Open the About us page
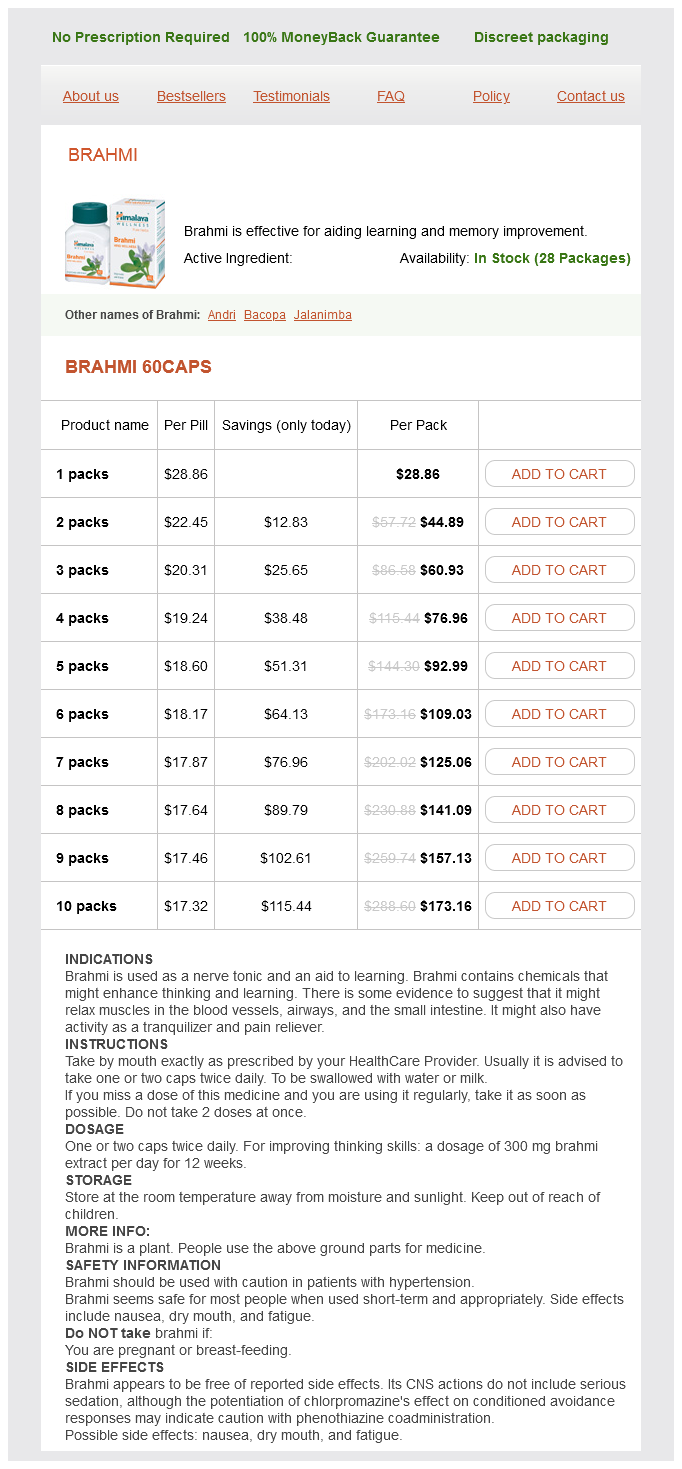This screenshot has width=682, height=1469. pos(91,96)
